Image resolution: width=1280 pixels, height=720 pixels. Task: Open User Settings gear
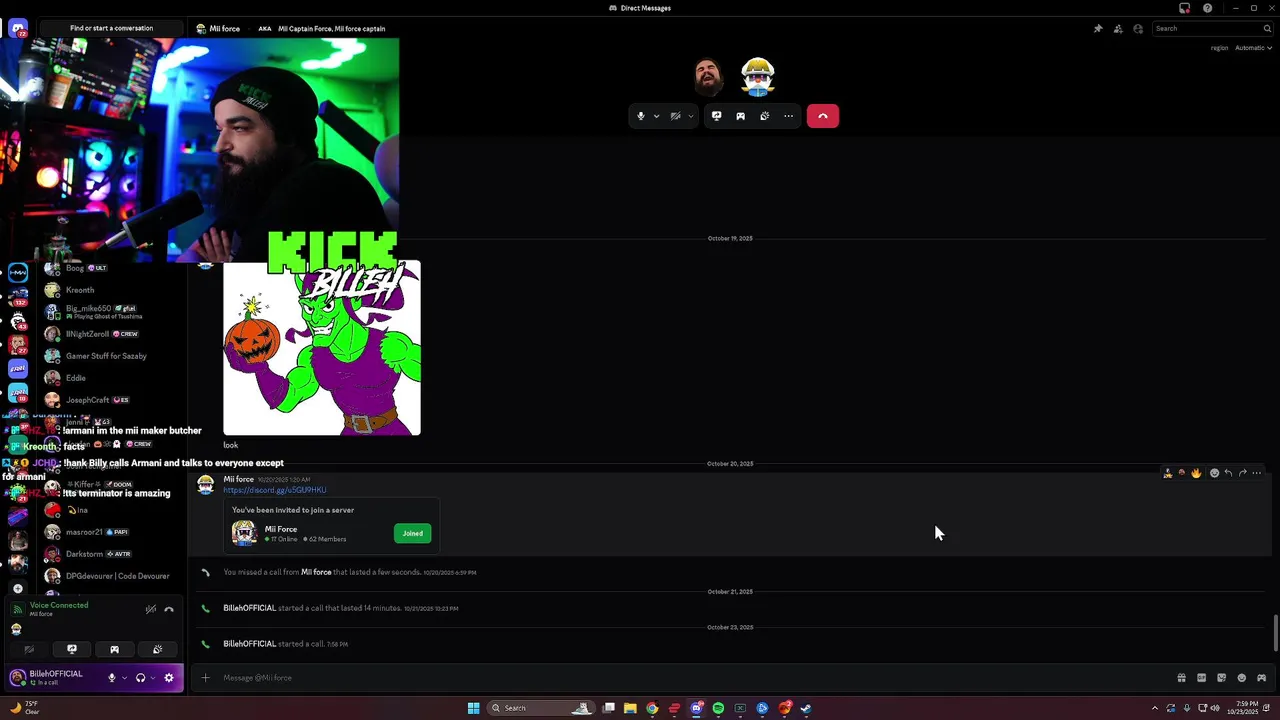click(x=169, y=678)
